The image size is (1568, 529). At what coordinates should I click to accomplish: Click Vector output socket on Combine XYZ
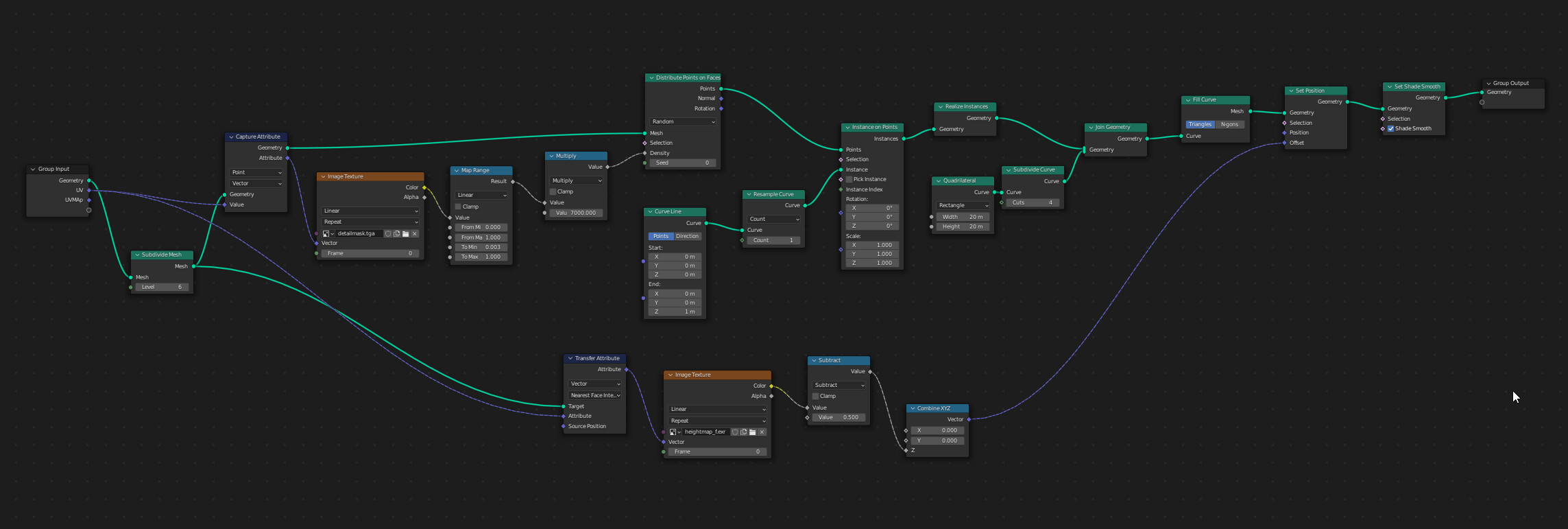click(969, 419)
